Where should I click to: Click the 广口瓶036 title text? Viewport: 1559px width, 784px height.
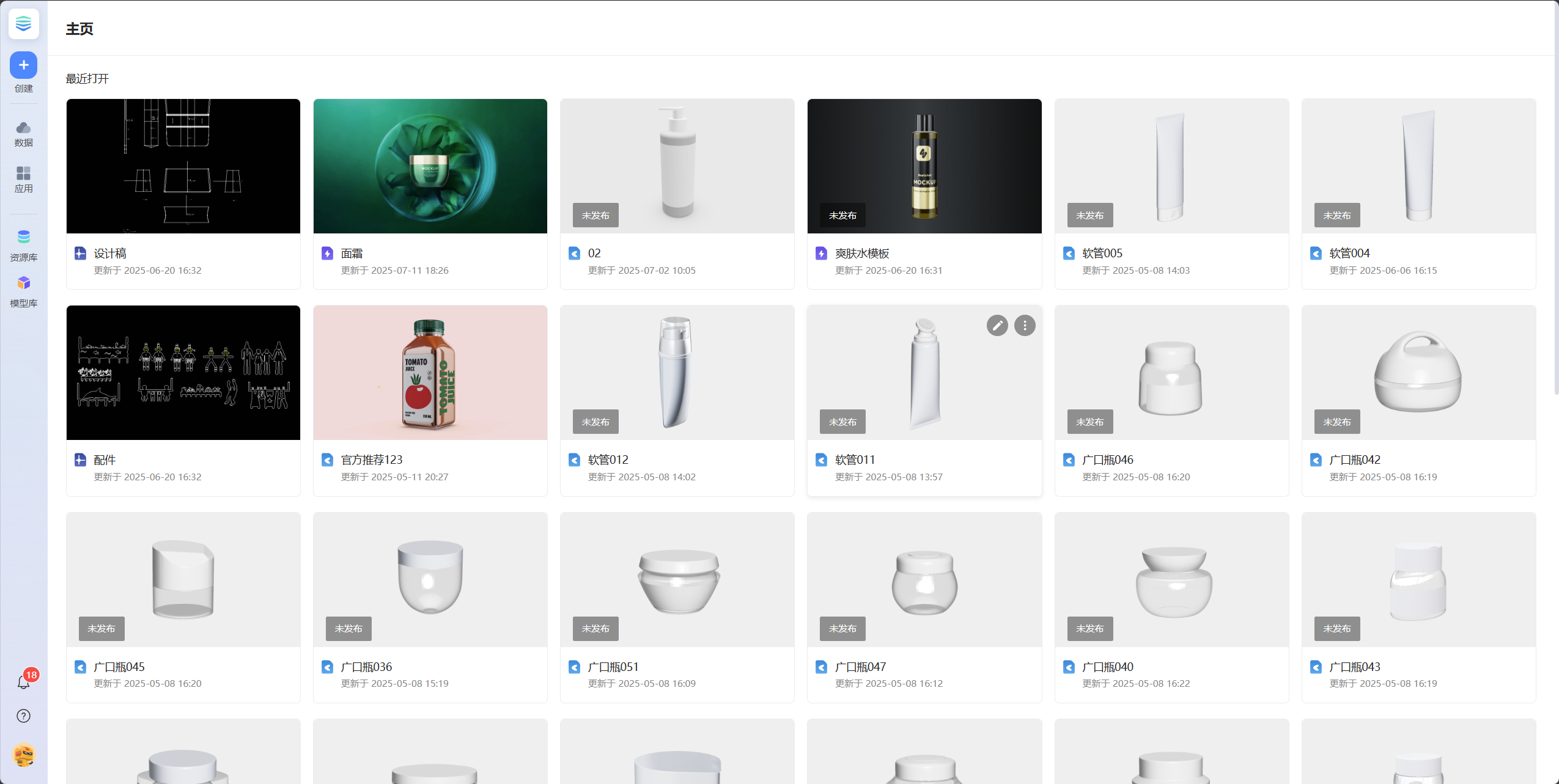tap(366, 667)
